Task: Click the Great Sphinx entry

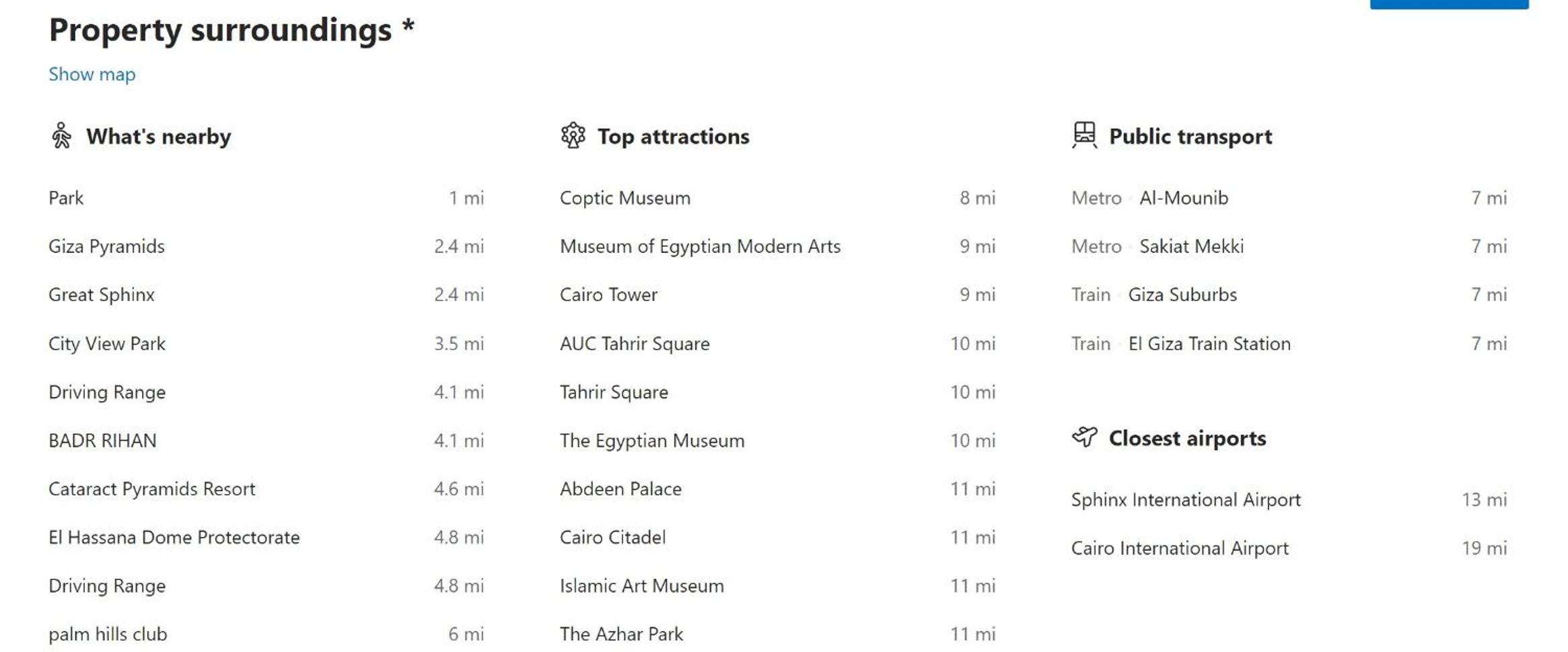Action: coord(102,295)
